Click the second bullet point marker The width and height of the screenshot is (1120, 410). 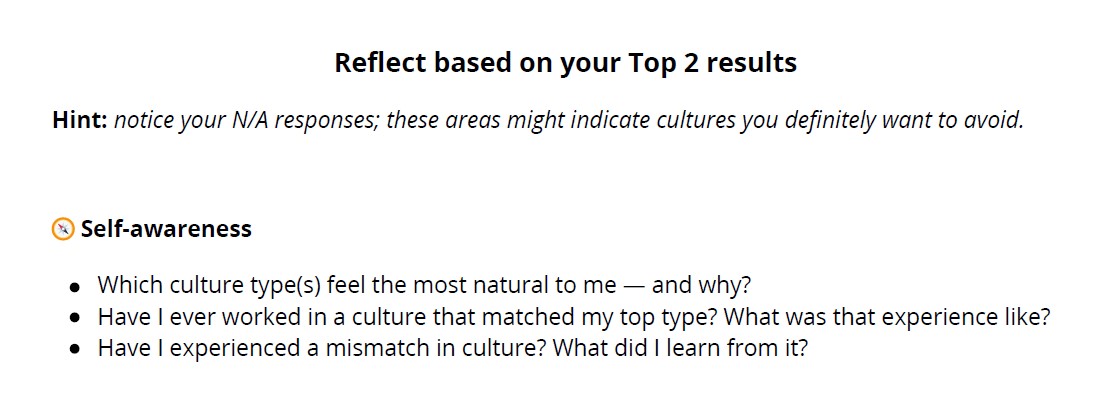coord(75,318)
